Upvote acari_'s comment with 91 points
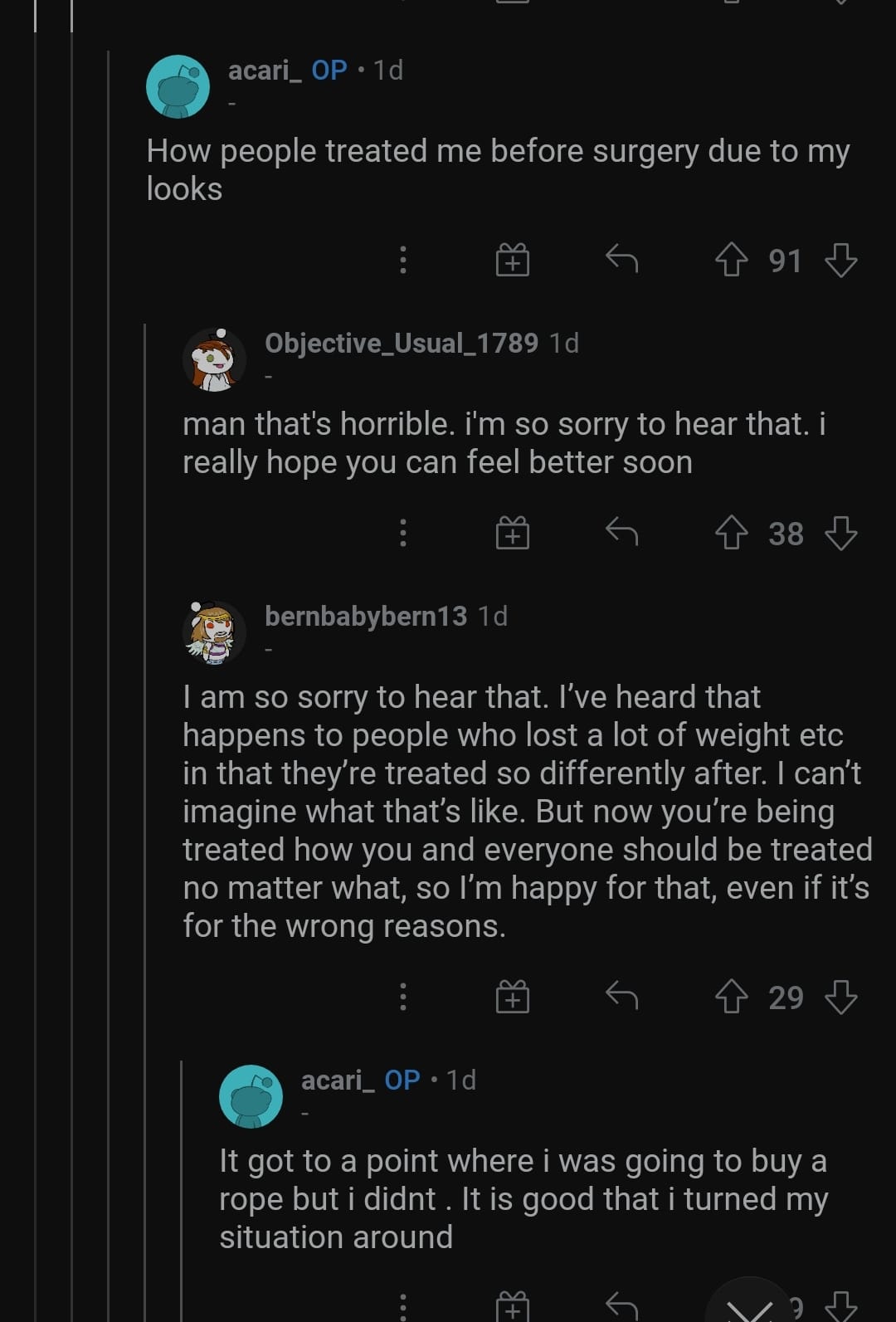This screenshot has width=896, height=1322. (x=731, y=260)
